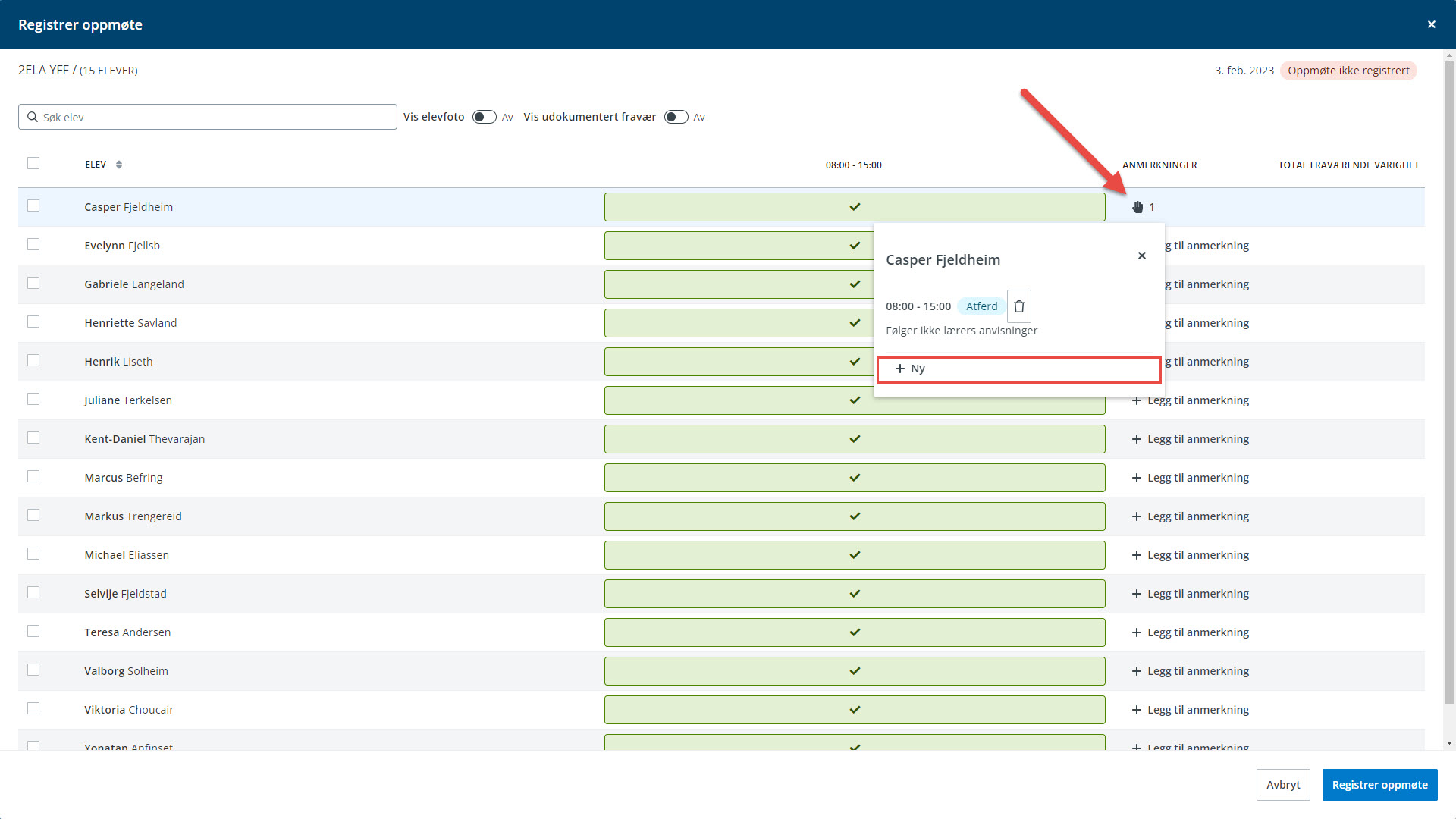This screenshot has width=1456, height=819.
Task: Add remark for Markus Trengereid
Action: click(1191, 516)
